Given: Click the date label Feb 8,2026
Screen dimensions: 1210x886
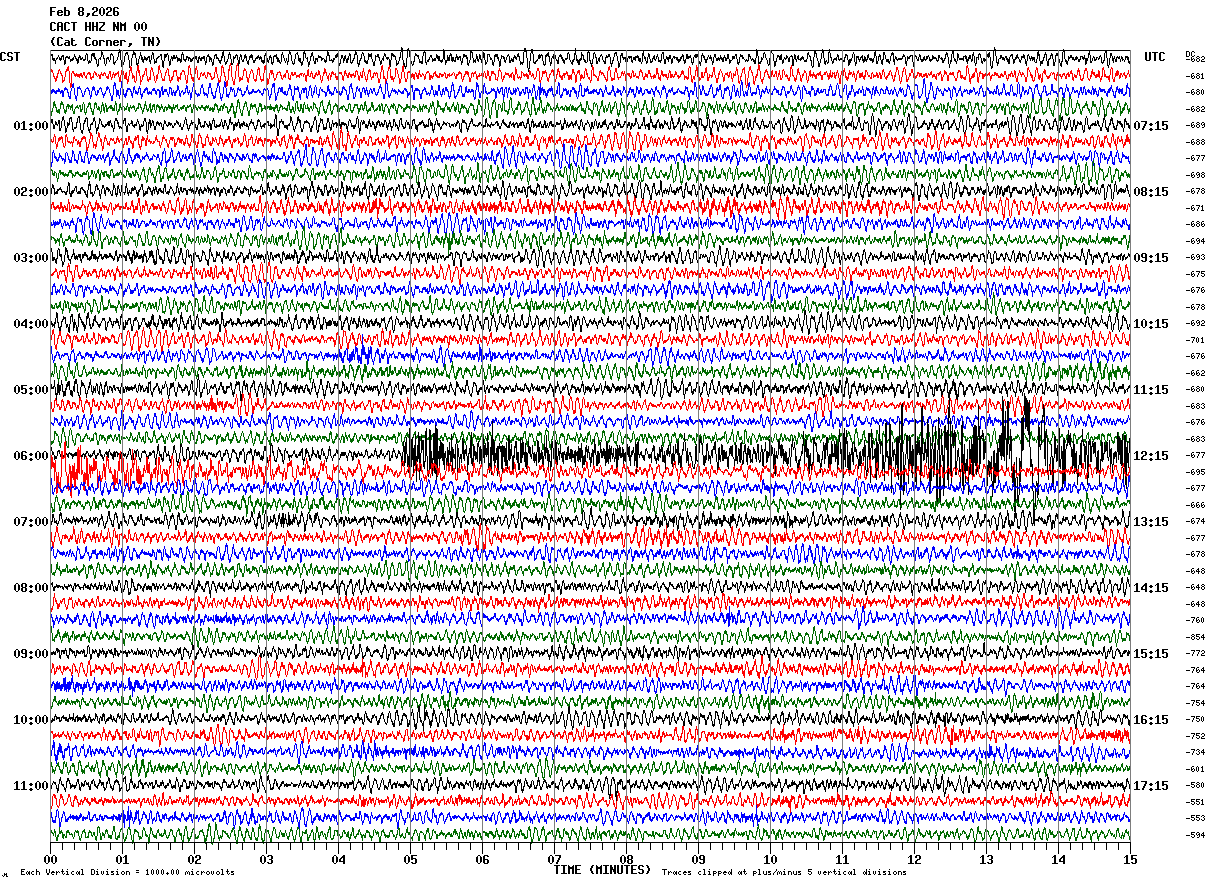Looking at the screenshot, I should pyautogui.click(x=84, y=12).
